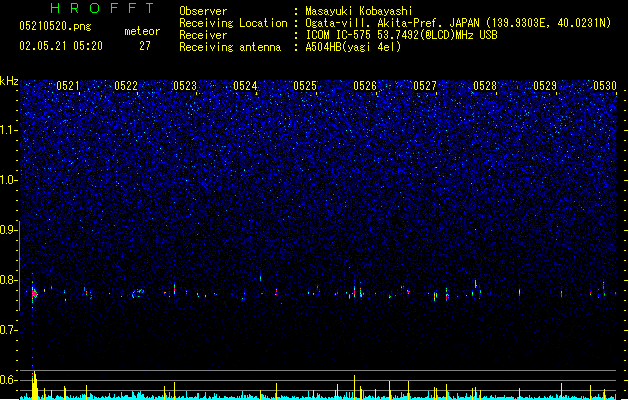
Task: Click the 1.1 kHz axis label
Action: [9, 130]
